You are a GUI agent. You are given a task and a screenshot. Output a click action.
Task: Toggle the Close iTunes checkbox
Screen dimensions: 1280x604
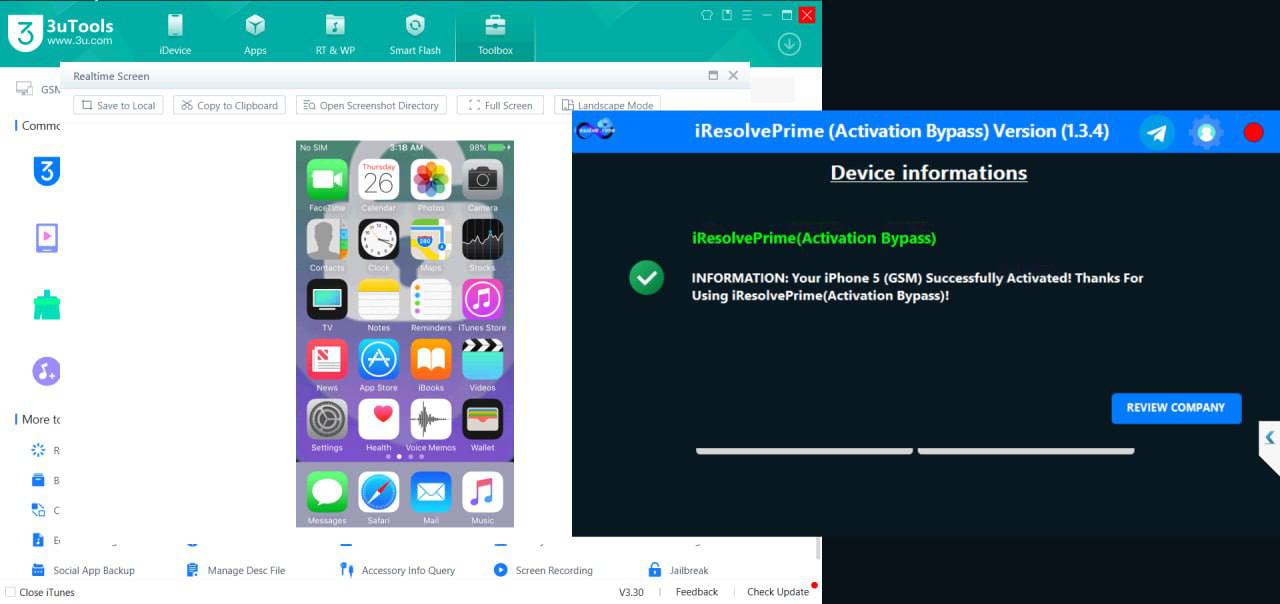click(x=11, y=592)
